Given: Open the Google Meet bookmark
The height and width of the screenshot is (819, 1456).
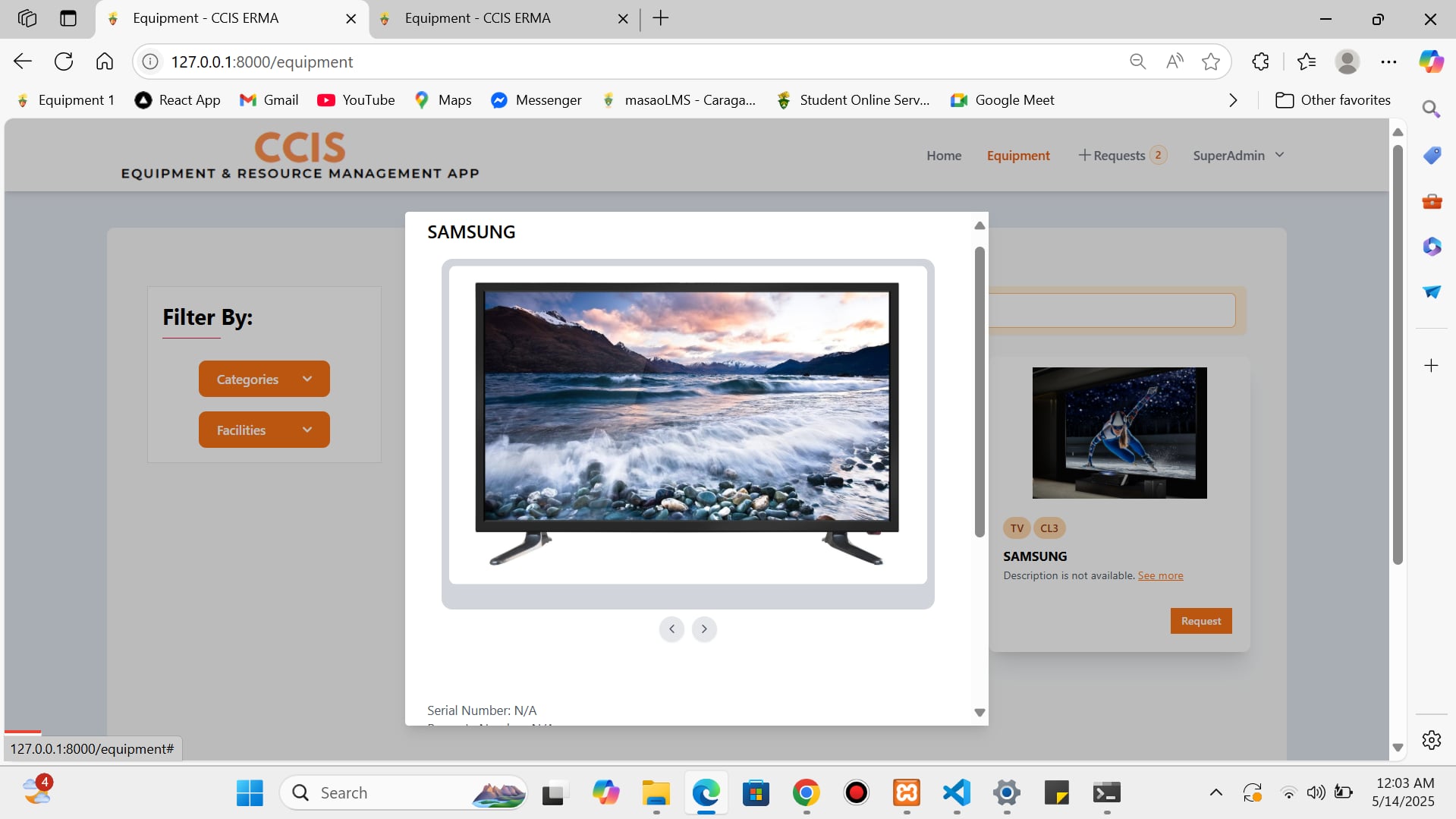Looking at the screenshot, I should pos(1002,100).
